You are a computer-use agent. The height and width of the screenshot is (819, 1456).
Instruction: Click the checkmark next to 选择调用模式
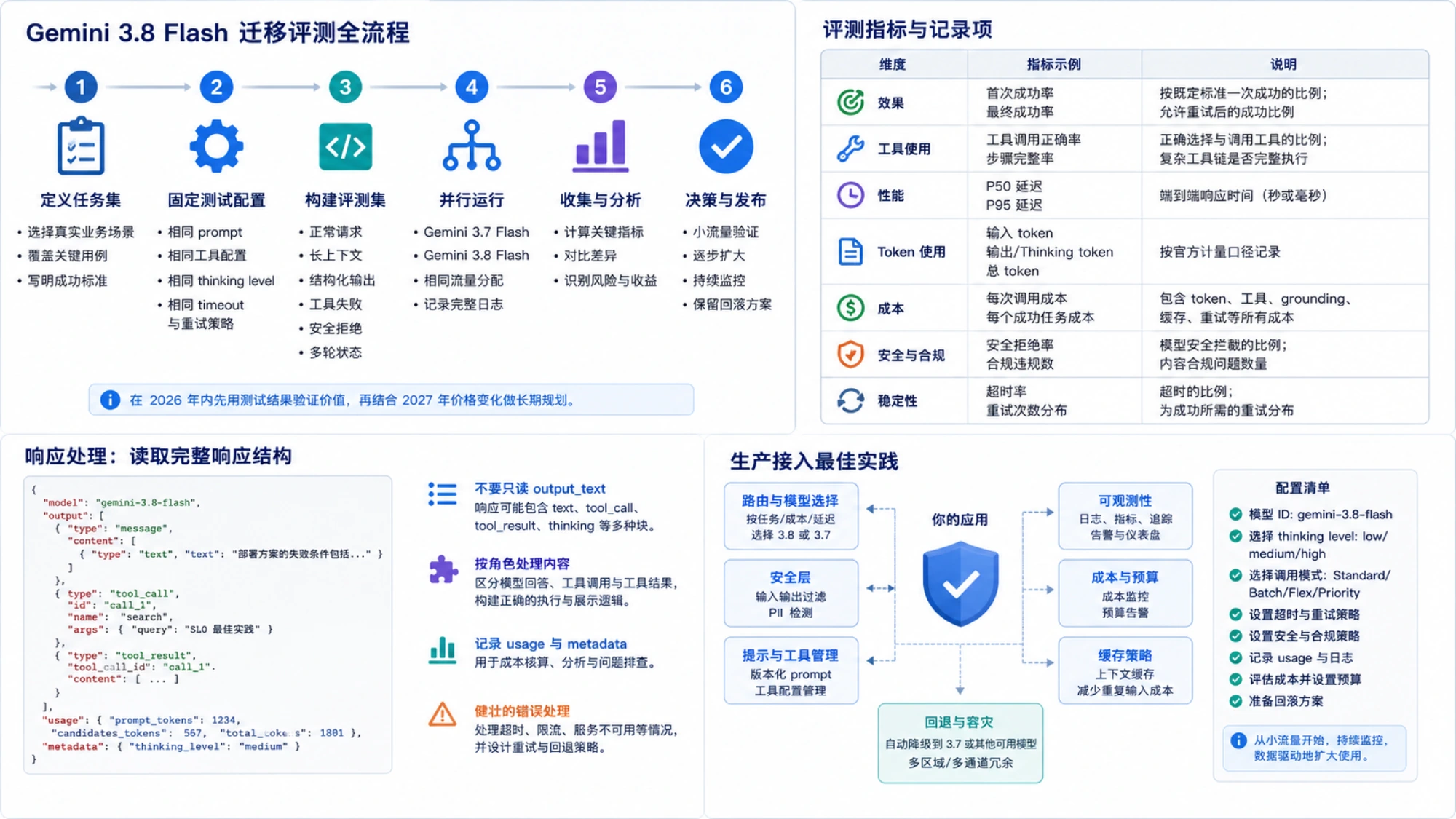coord(1235,575)
